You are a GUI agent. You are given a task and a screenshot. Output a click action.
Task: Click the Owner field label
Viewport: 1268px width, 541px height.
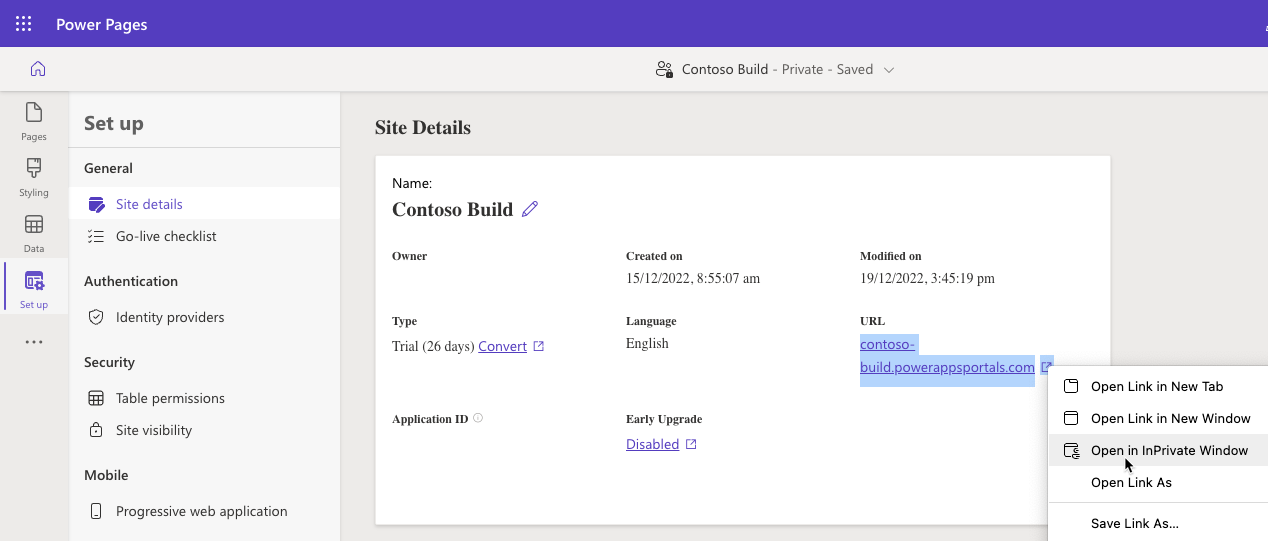point(409,256)
